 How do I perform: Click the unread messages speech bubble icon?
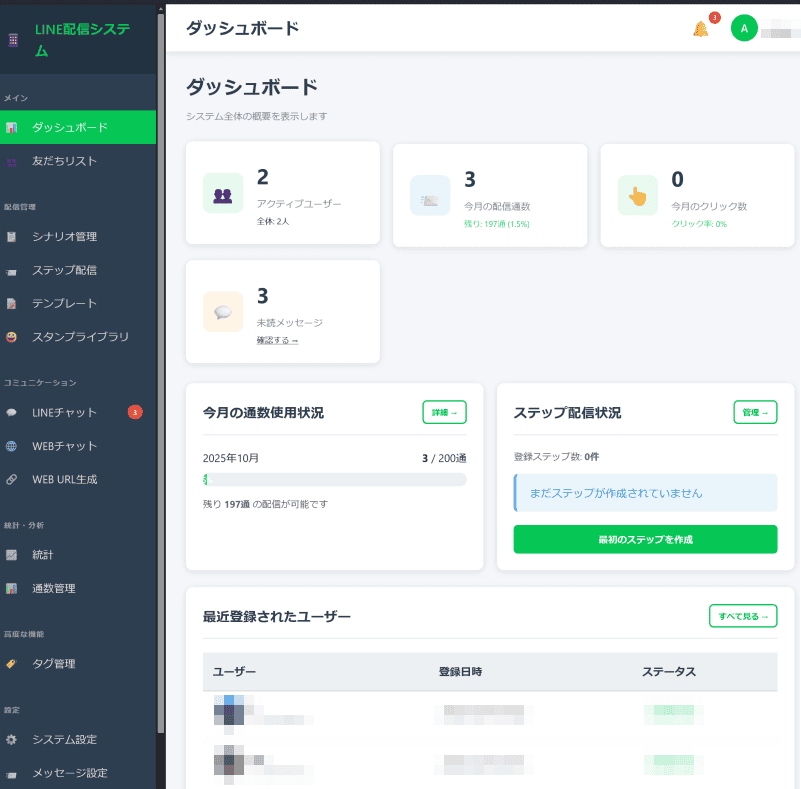click(223, 312)
